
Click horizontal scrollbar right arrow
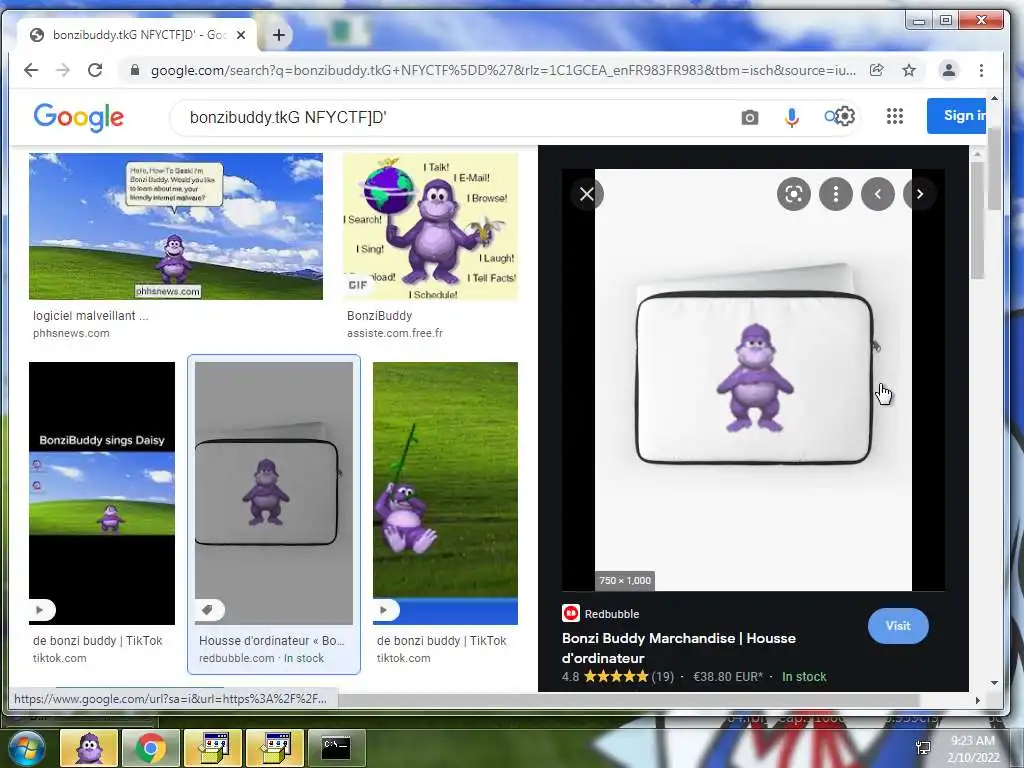(x=978, y=700)
